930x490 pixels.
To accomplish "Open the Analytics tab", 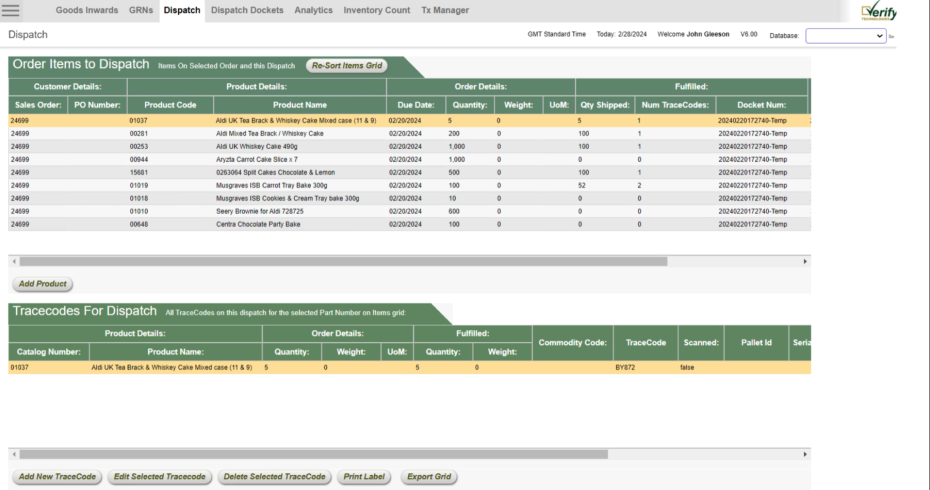I will click(x=314, y=10).
